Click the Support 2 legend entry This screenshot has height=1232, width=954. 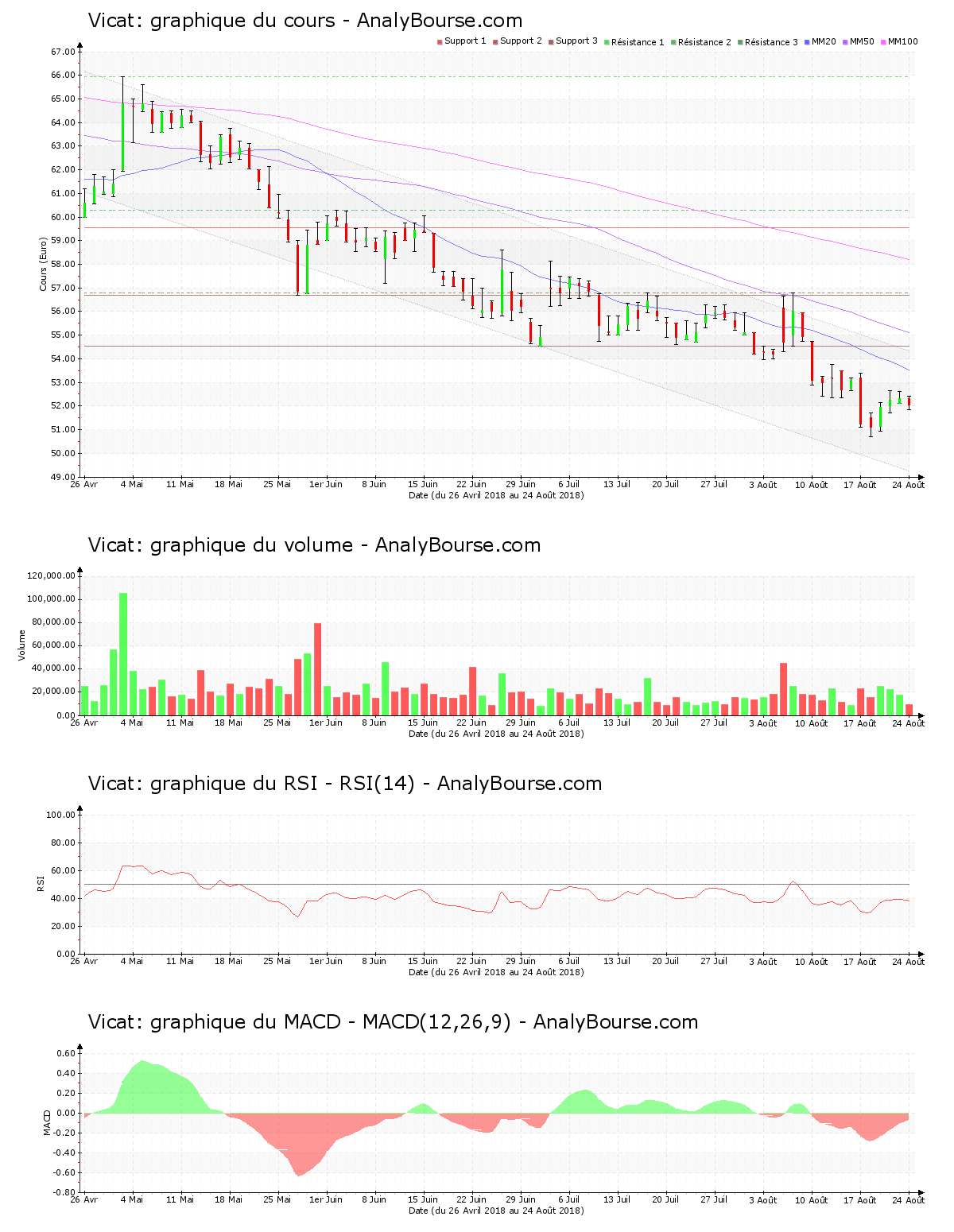517,41
